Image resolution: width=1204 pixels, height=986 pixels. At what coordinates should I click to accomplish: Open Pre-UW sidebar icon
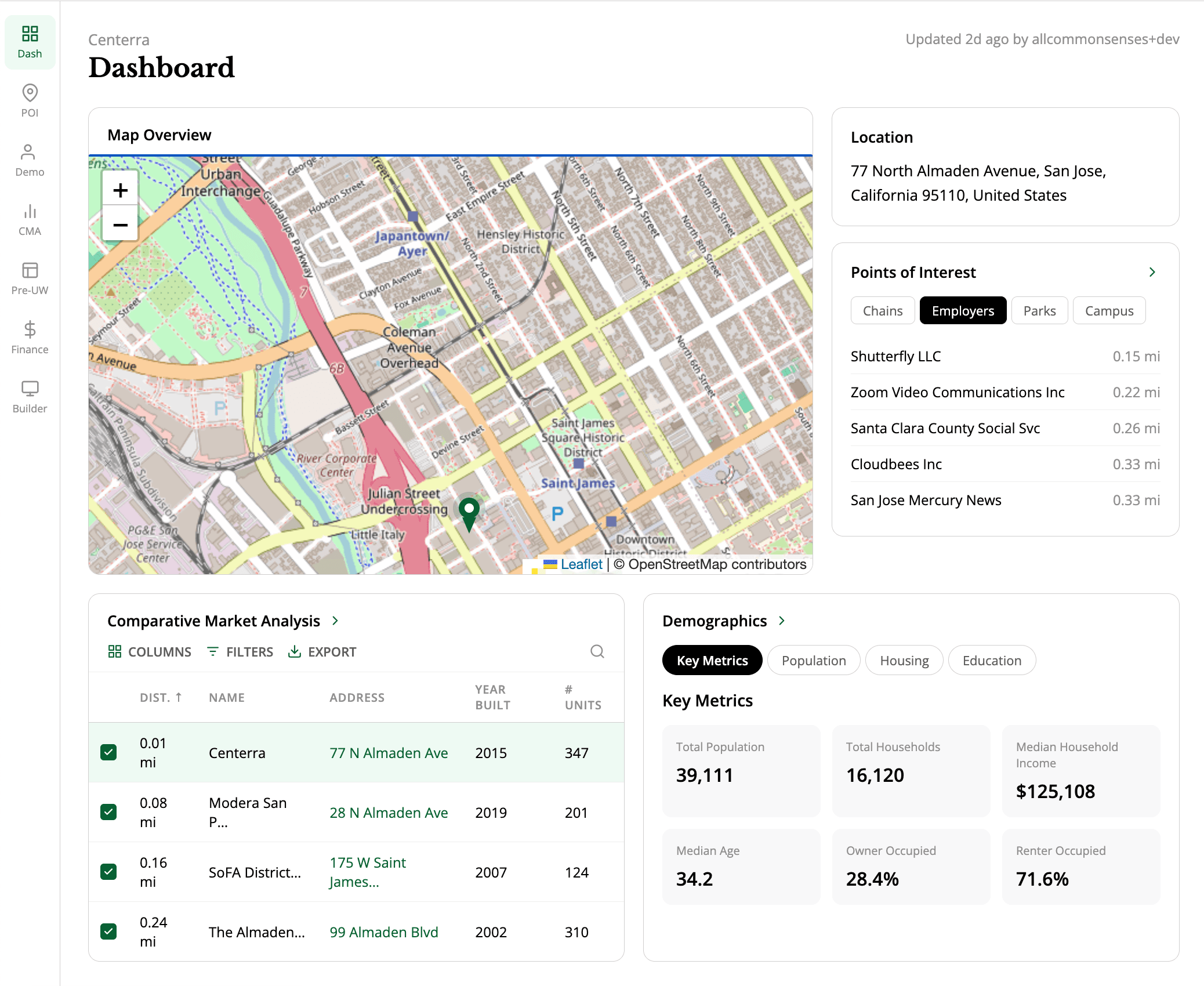pyautogui.click(x=30, y=278)
